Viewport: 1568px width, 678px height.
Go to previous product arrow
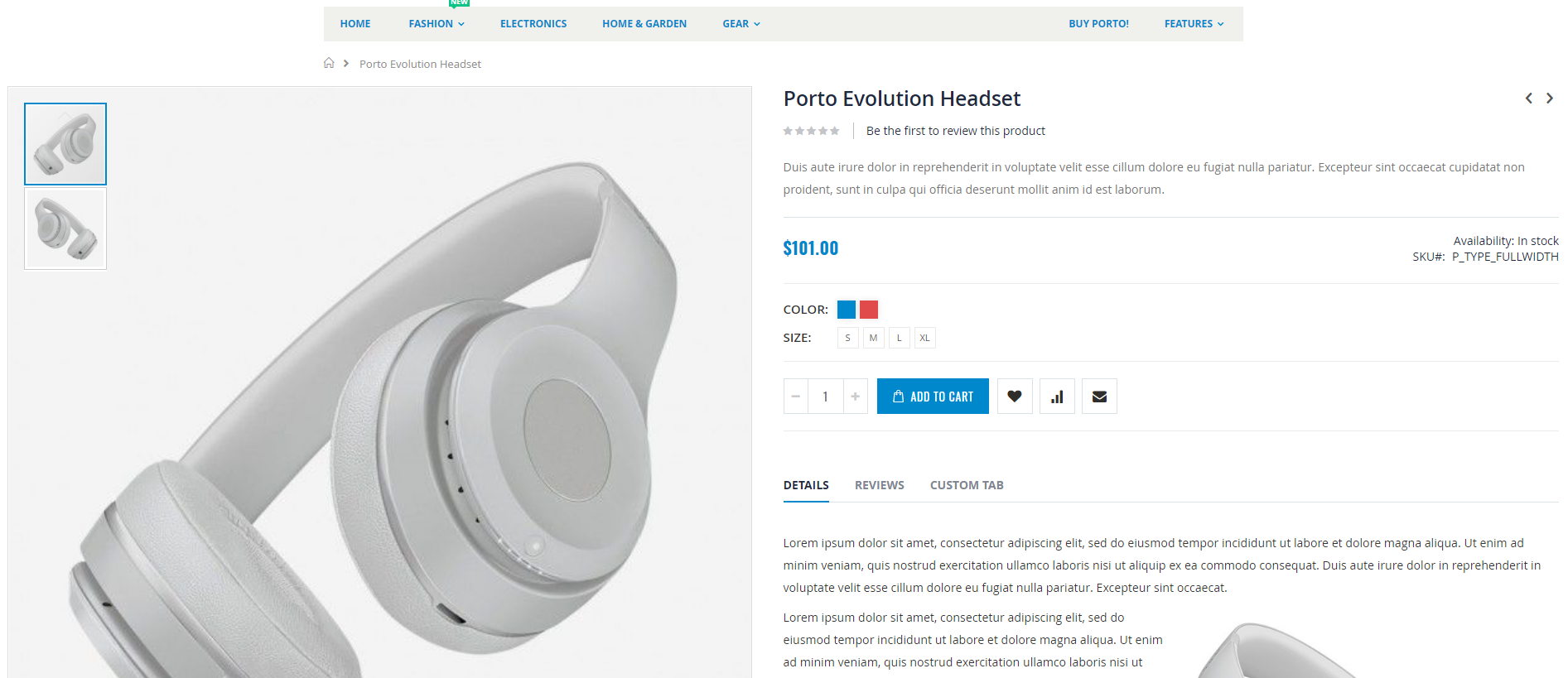pyautogui.click(x=1529, y=99)
